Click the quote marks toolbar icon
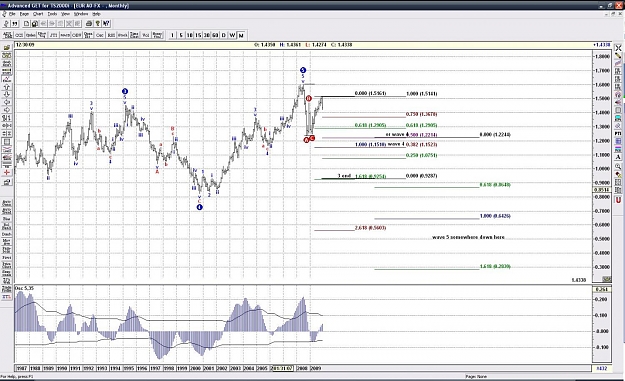Image resolution: width=625 pixels, height=381 pixels. [x=15, y=24]
